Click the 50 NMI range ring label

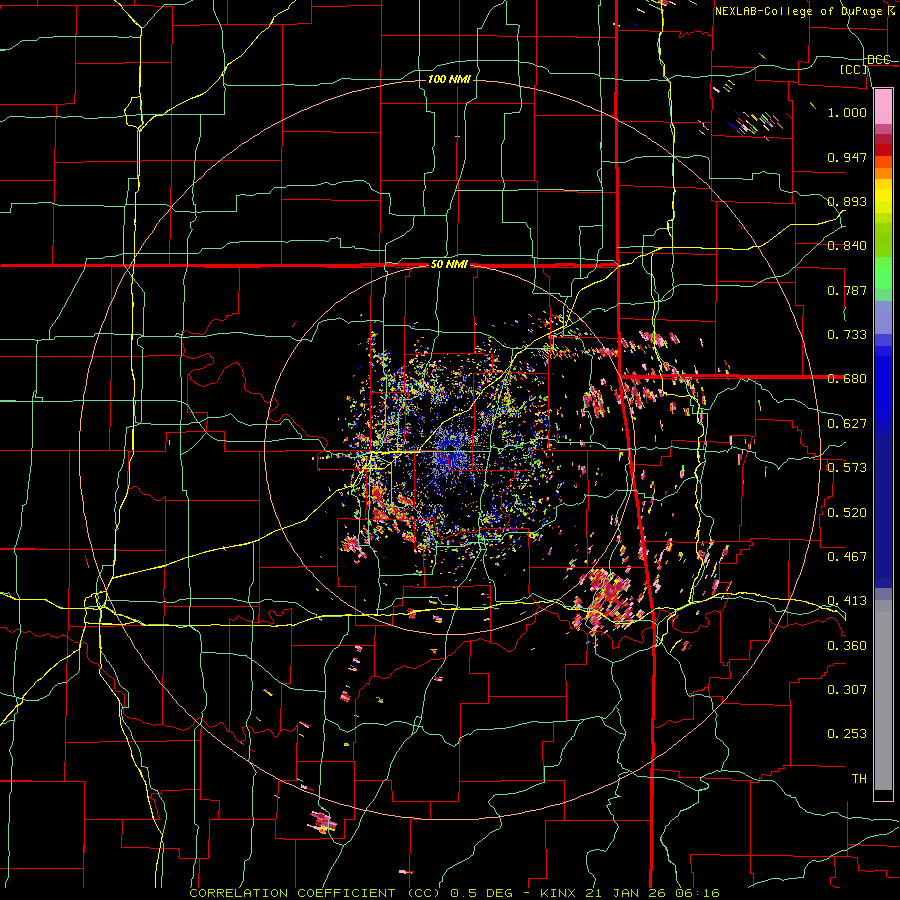coord(449,265)
